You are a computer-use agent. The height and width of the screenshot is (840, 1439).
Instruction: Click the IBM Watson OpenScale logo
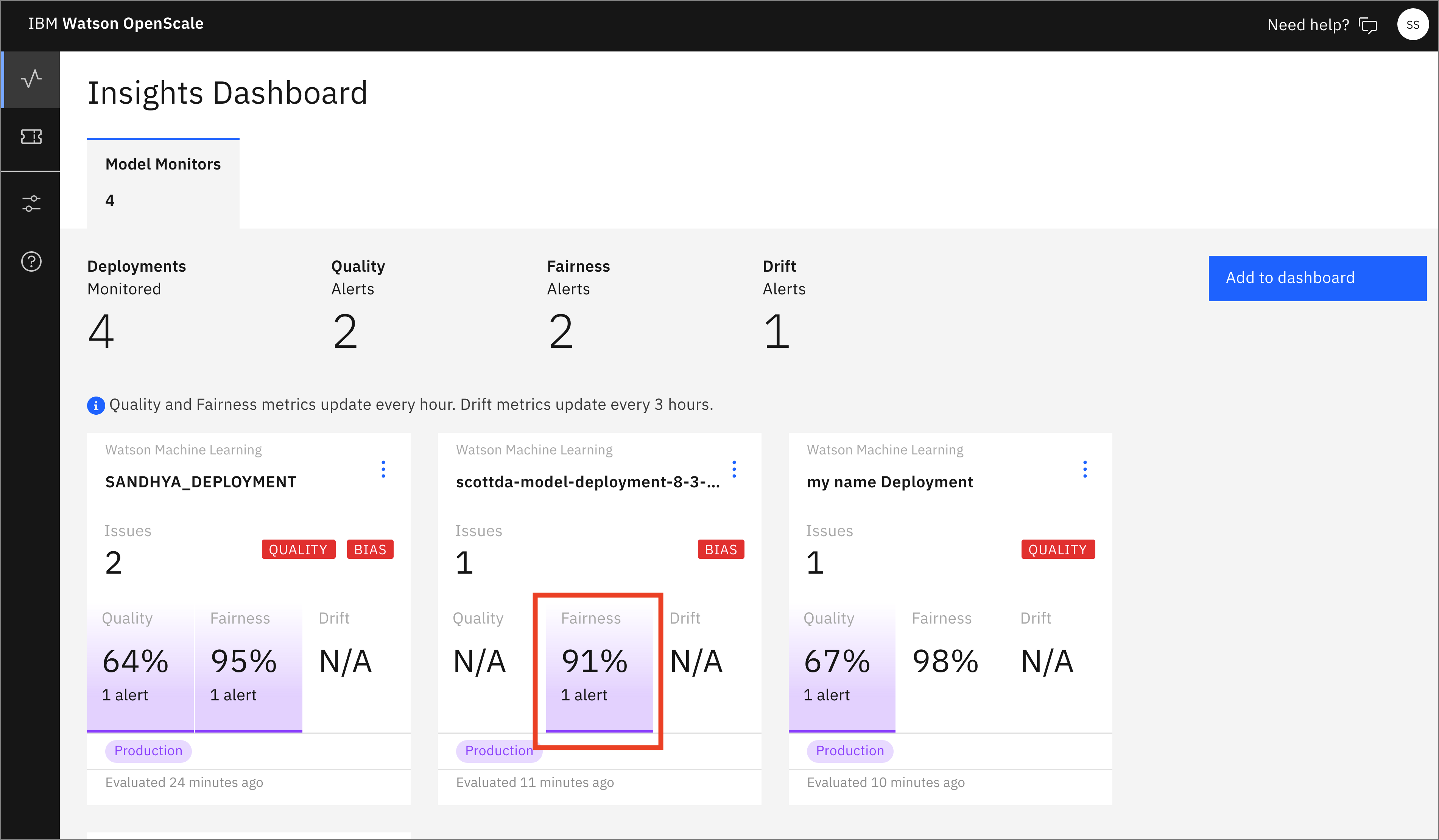pos(115,23)
